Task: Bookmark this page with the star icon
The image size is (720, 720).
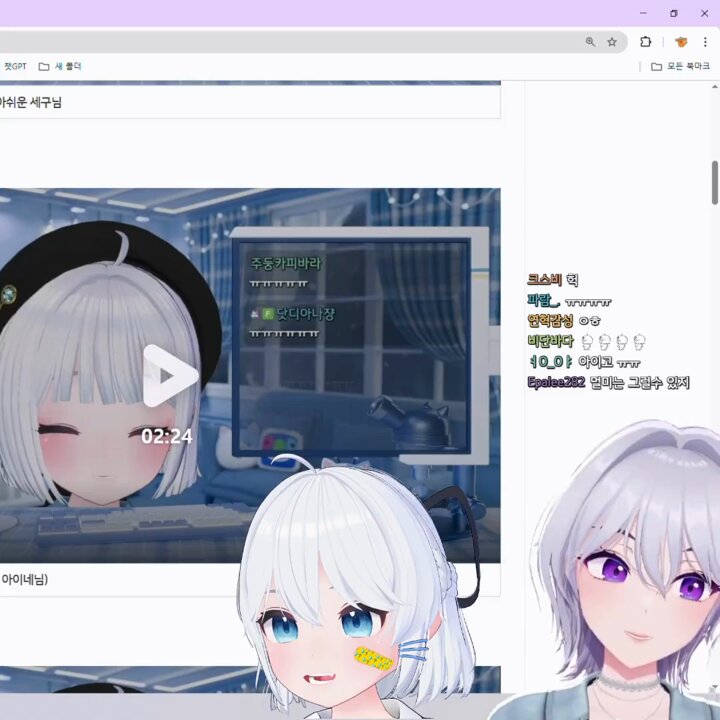Action: point(612,42)
